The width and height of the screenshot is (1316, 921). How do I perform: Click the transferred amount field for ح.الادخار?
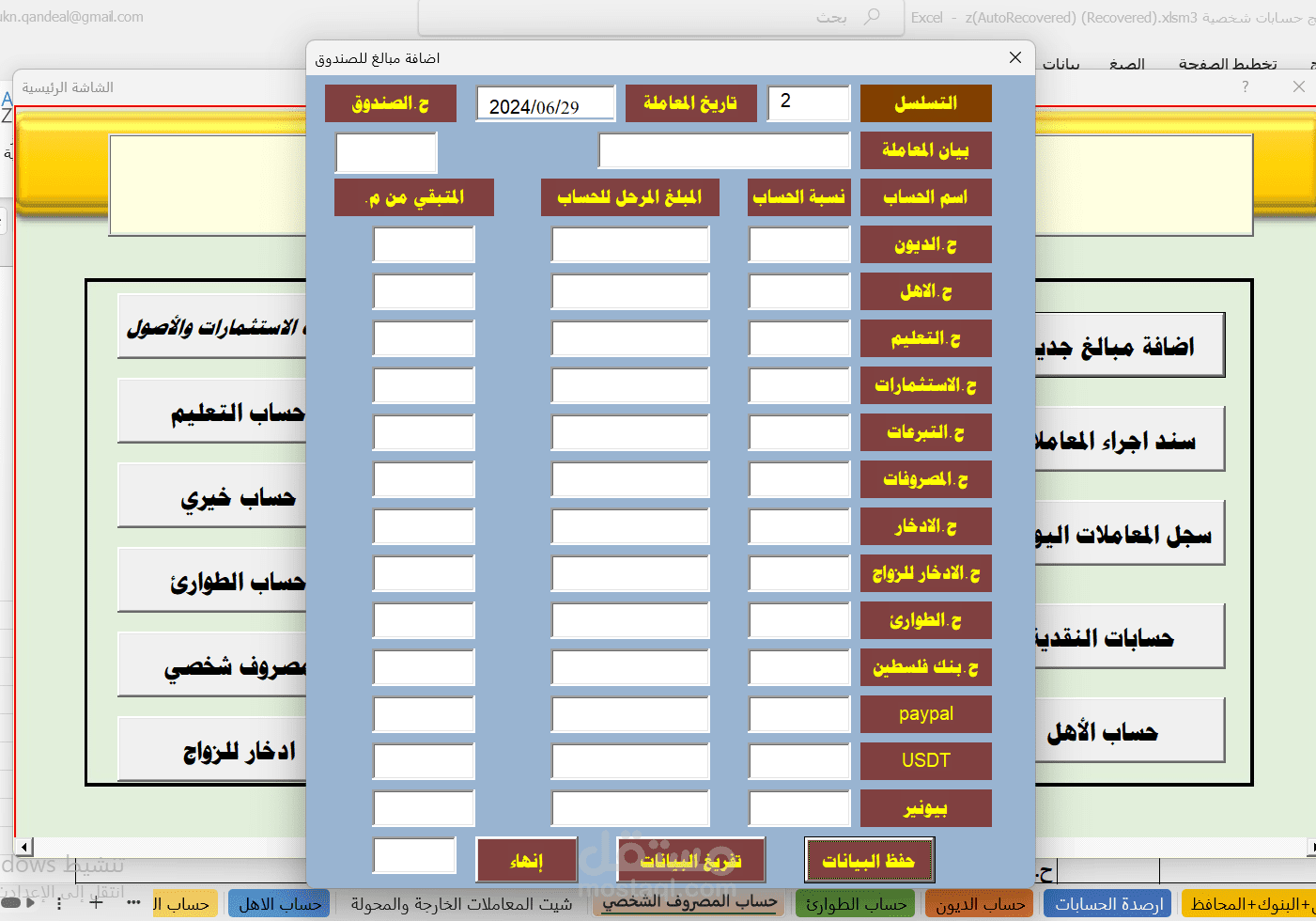click(630, 526)
